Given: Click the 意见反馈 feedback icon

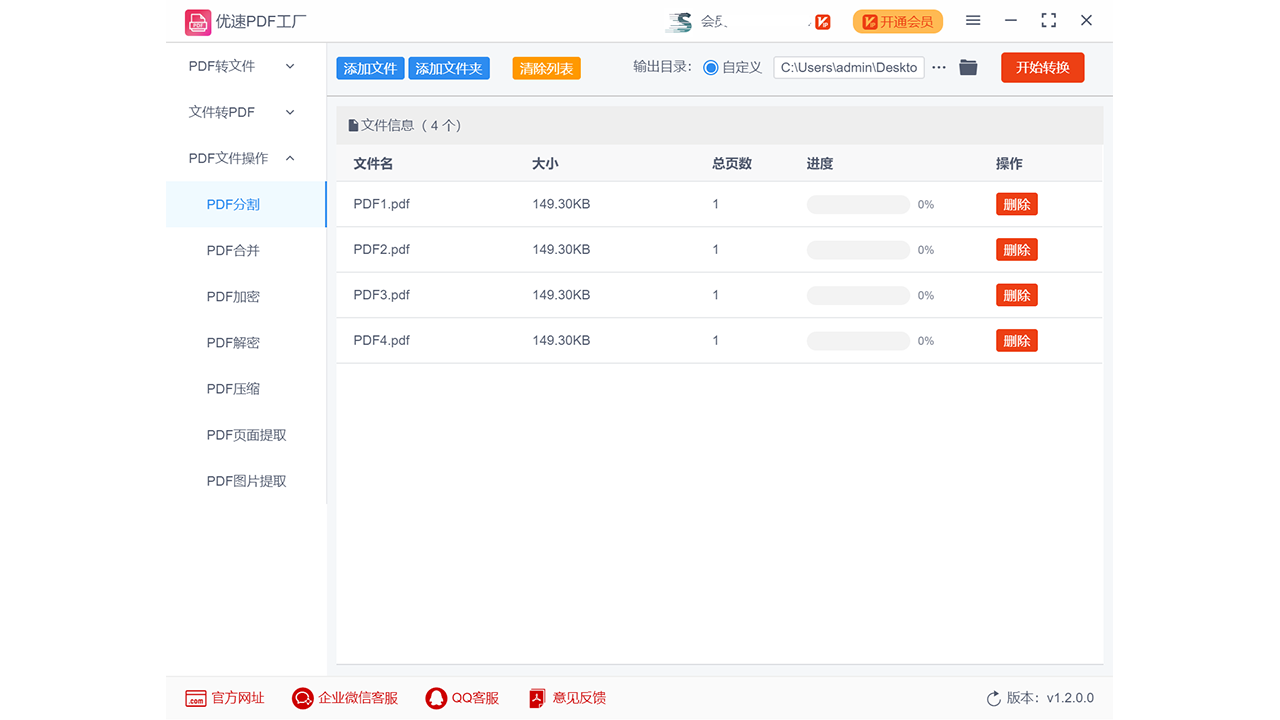Looking at the screenshot, I should (x=536, y=698).
